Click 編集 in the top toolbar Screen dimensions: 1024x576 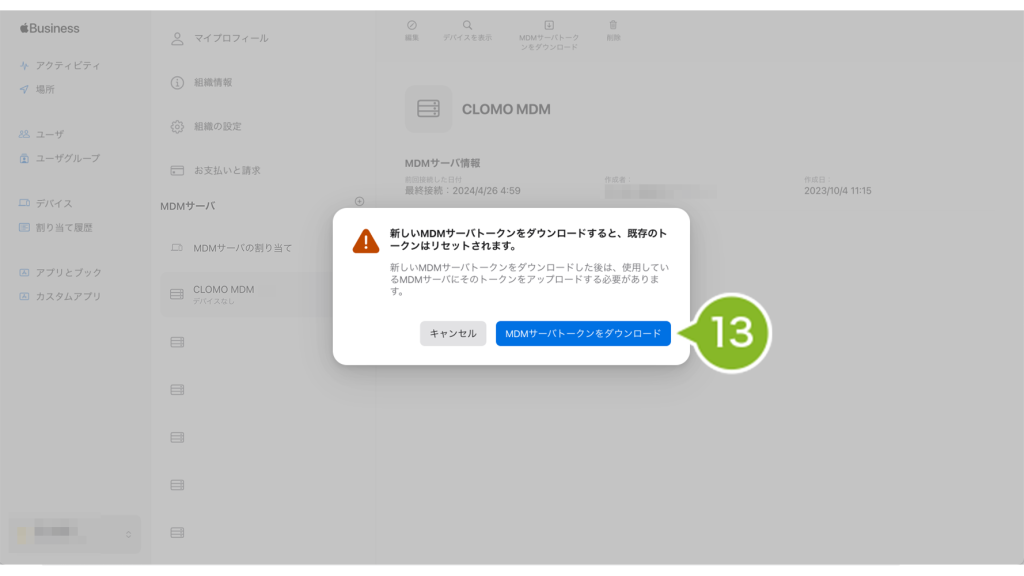411,31
